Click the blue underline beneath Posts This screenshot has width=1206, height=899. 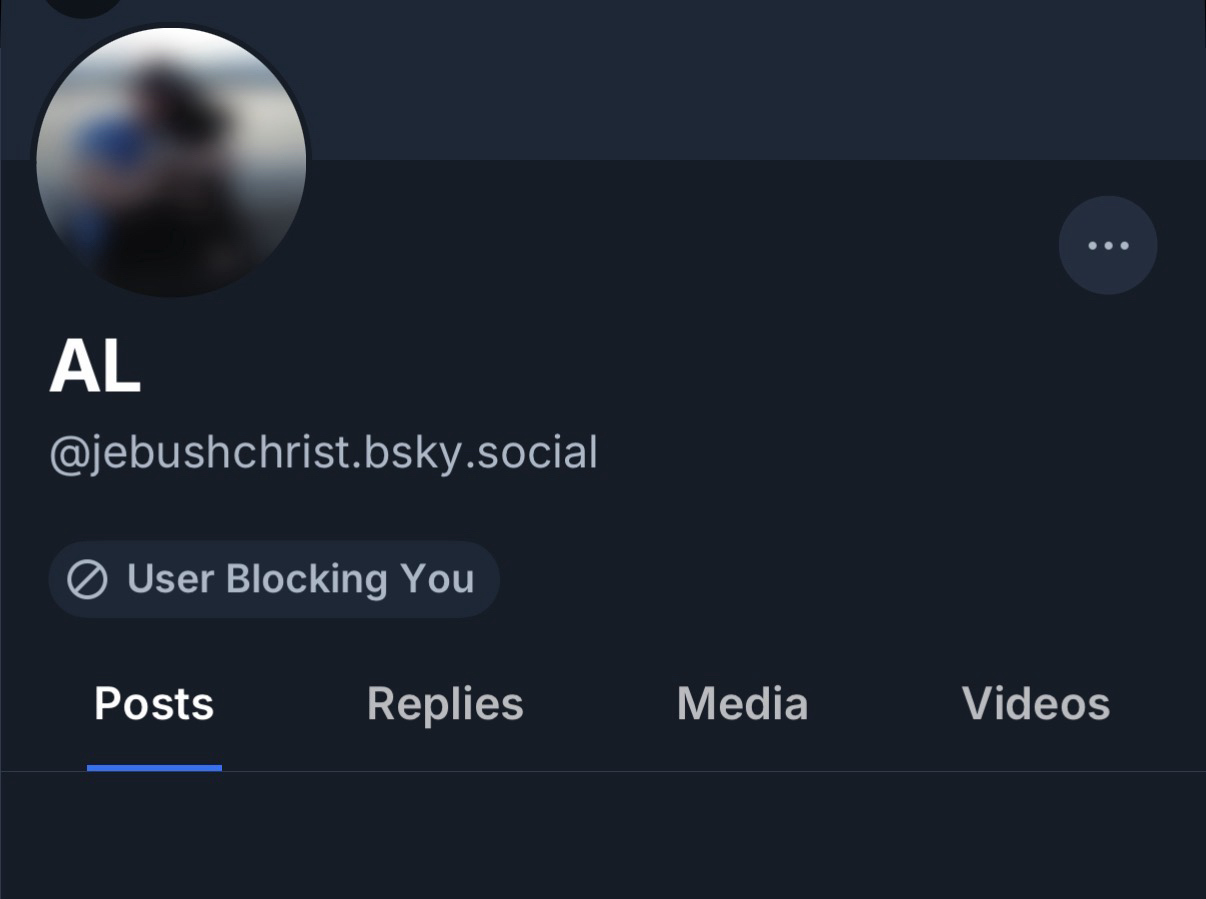pos(154,768)
